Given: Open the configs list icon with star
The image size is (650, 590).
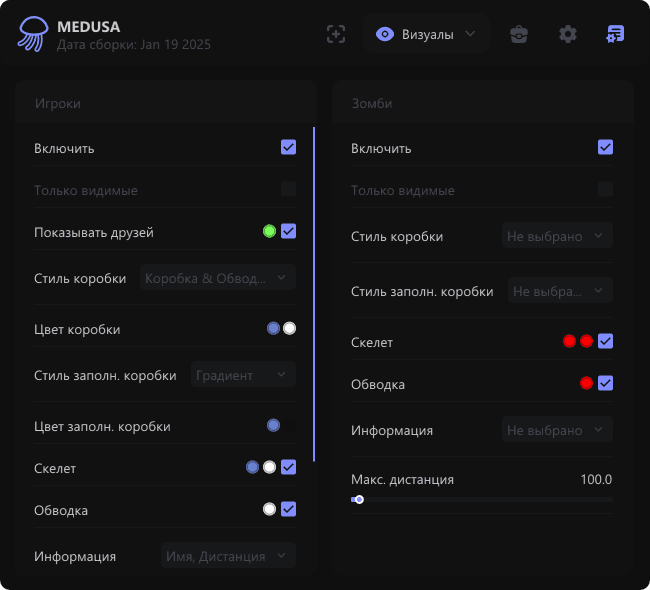Looking at the screenshot, I should pos(615,34).
